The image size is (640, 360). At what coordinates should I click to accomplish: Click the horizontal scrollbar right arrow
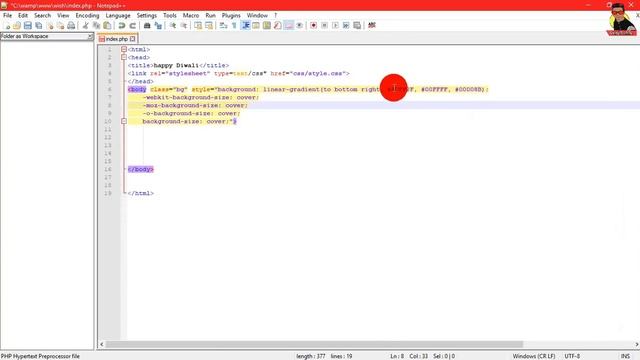[x=636, y=344]
